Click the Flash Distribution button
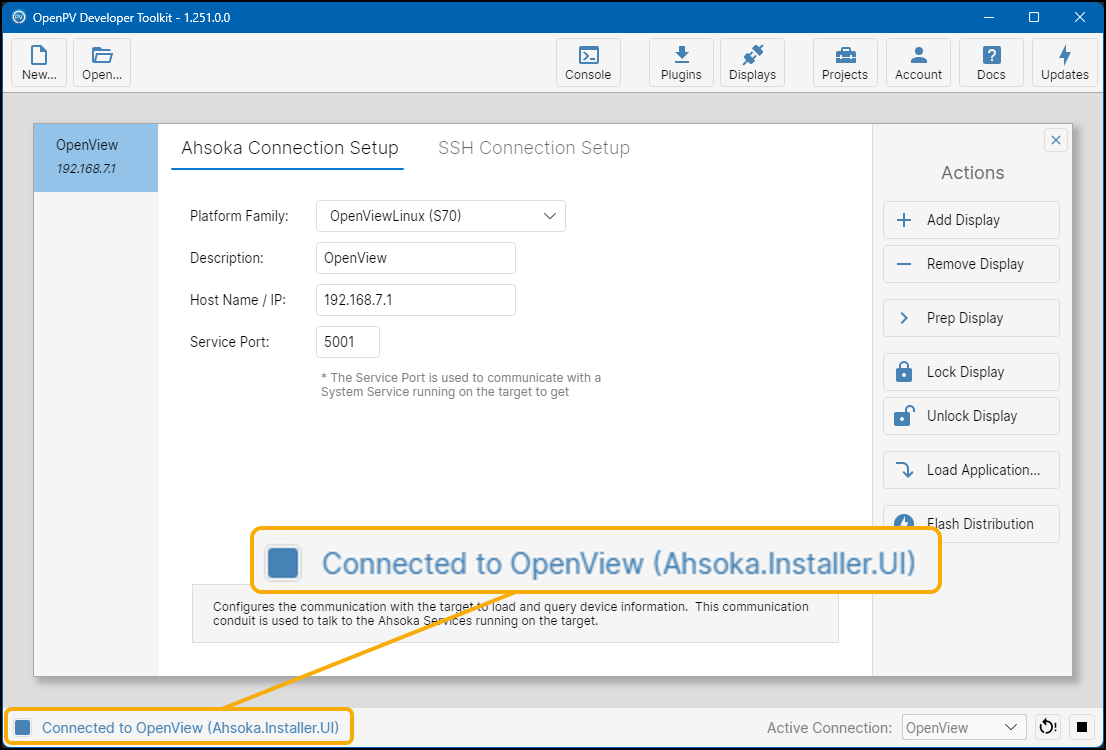This screenshot has width=1106, height=750. point(971,524)
